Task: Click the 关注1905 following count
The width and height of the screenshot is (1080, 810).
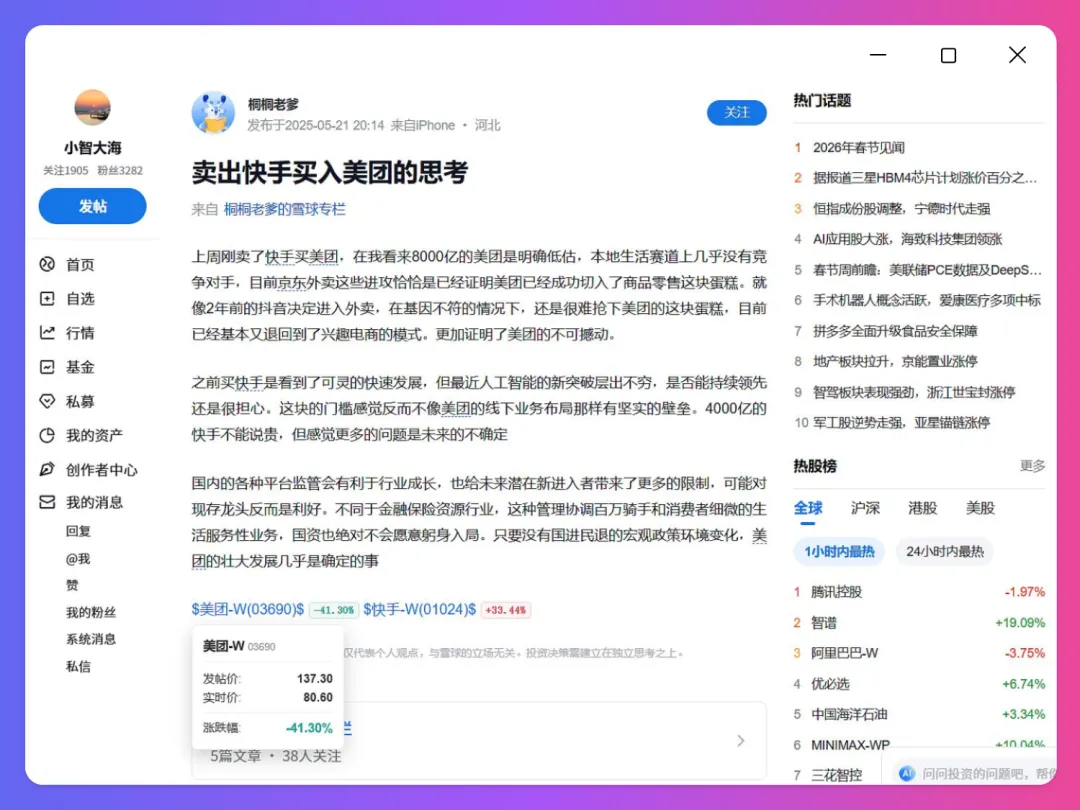Action: (65, 170)
